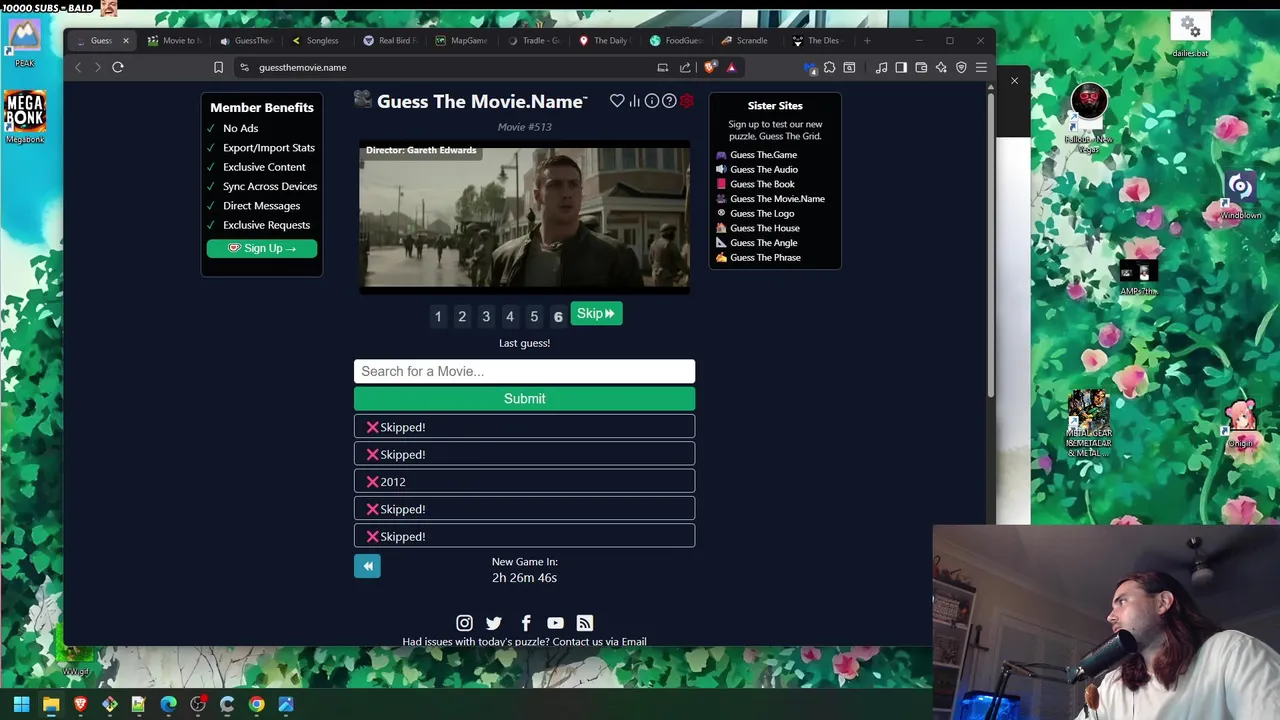1280x720 pixels.
Task: Open a new browser tab
Action: tap(867, 41)
